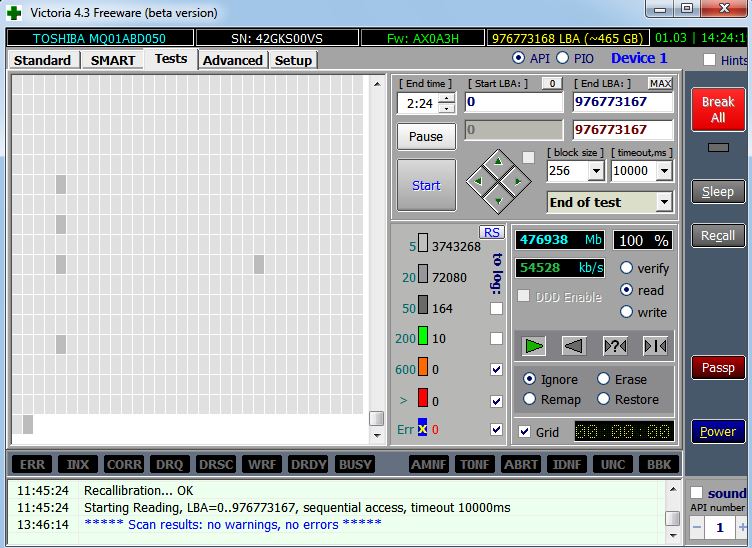The image size is (752, 548).
Task: Open the Setup tab
Action: [293, 60]
